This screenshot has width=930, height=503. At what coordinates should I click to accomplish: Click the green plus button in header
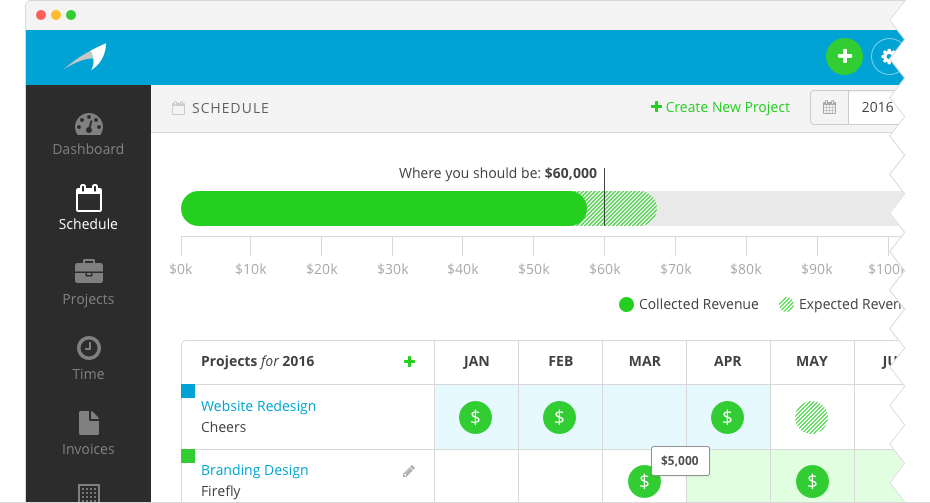844,57
